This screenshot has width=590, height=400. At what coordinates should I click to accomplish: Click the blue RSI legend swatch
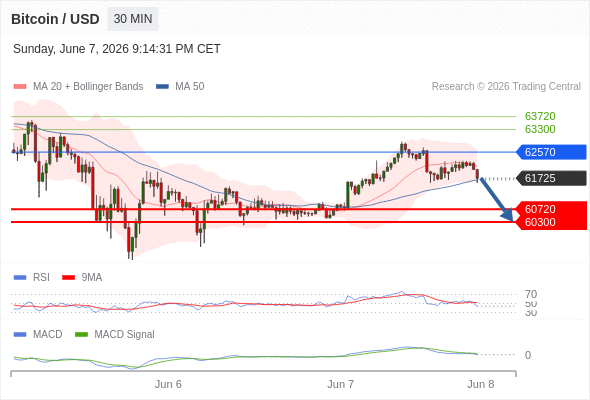tap(20, 278)
